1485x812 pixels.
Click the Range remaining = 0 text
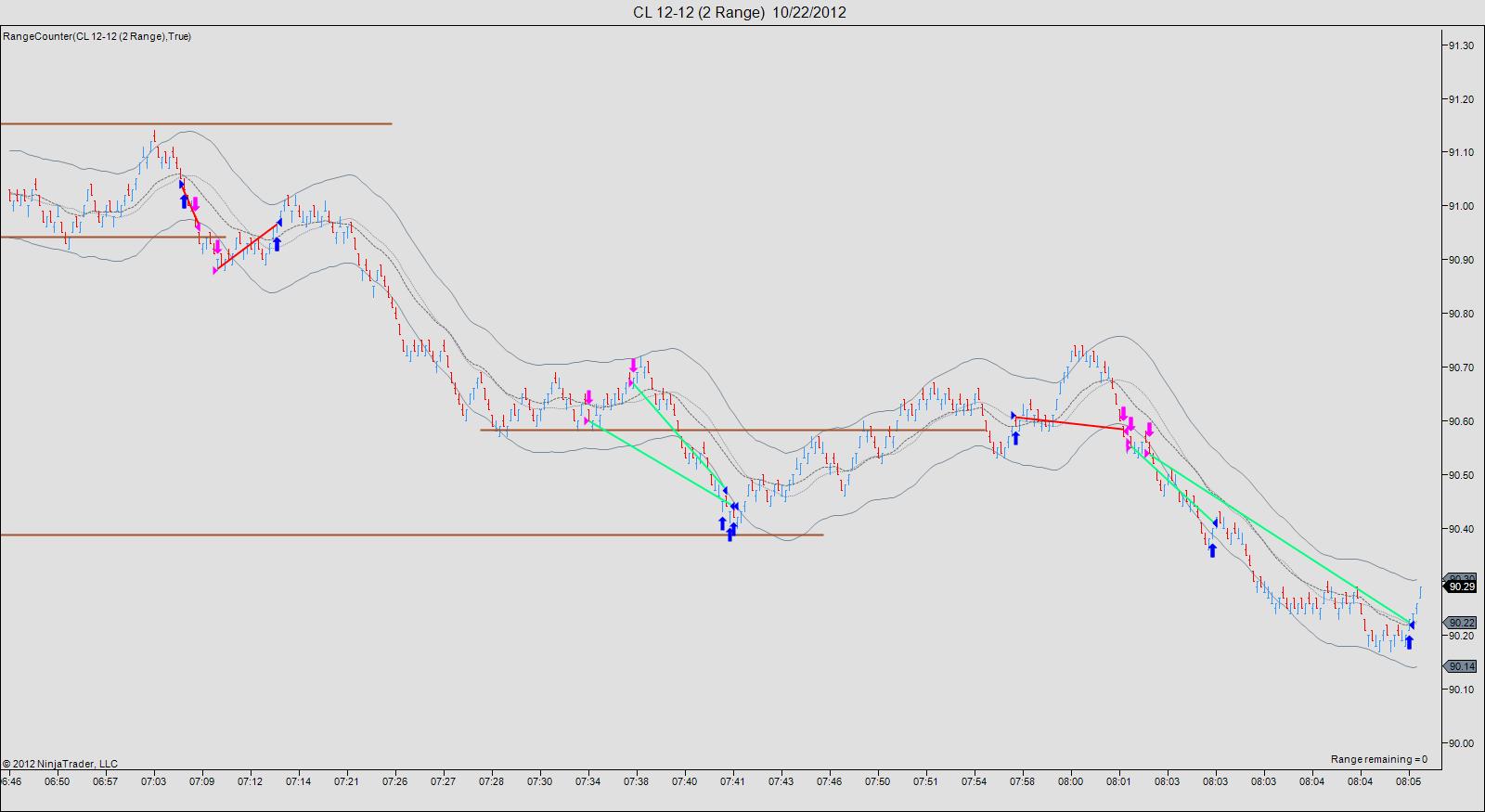point(1379,759)
